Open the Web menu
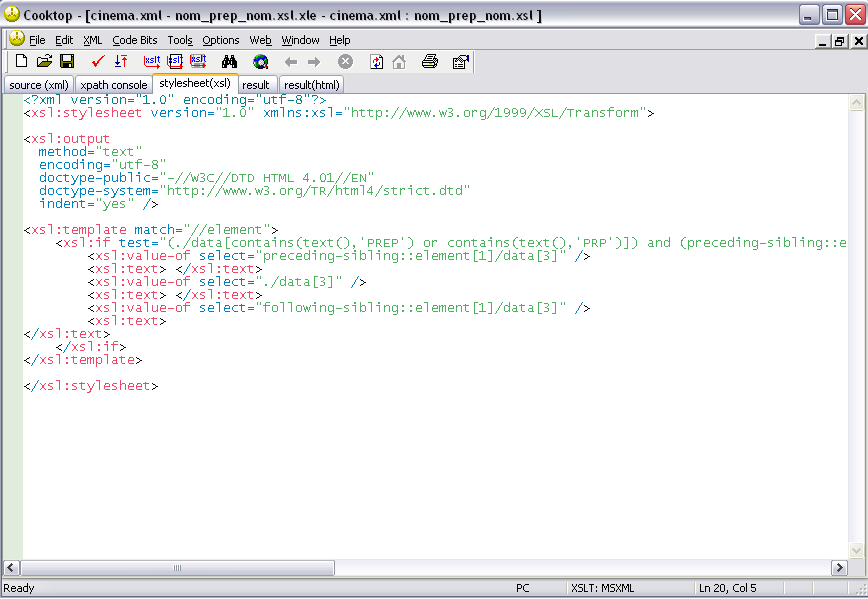 tap(260, 40)
